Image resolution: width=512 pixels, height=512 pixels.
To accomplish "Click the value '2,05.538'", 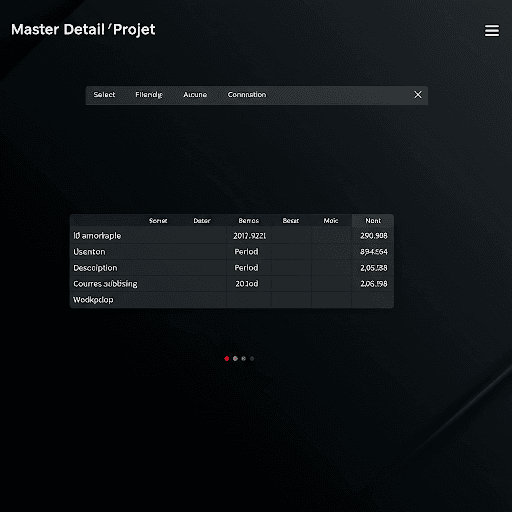I will point(374,268).
